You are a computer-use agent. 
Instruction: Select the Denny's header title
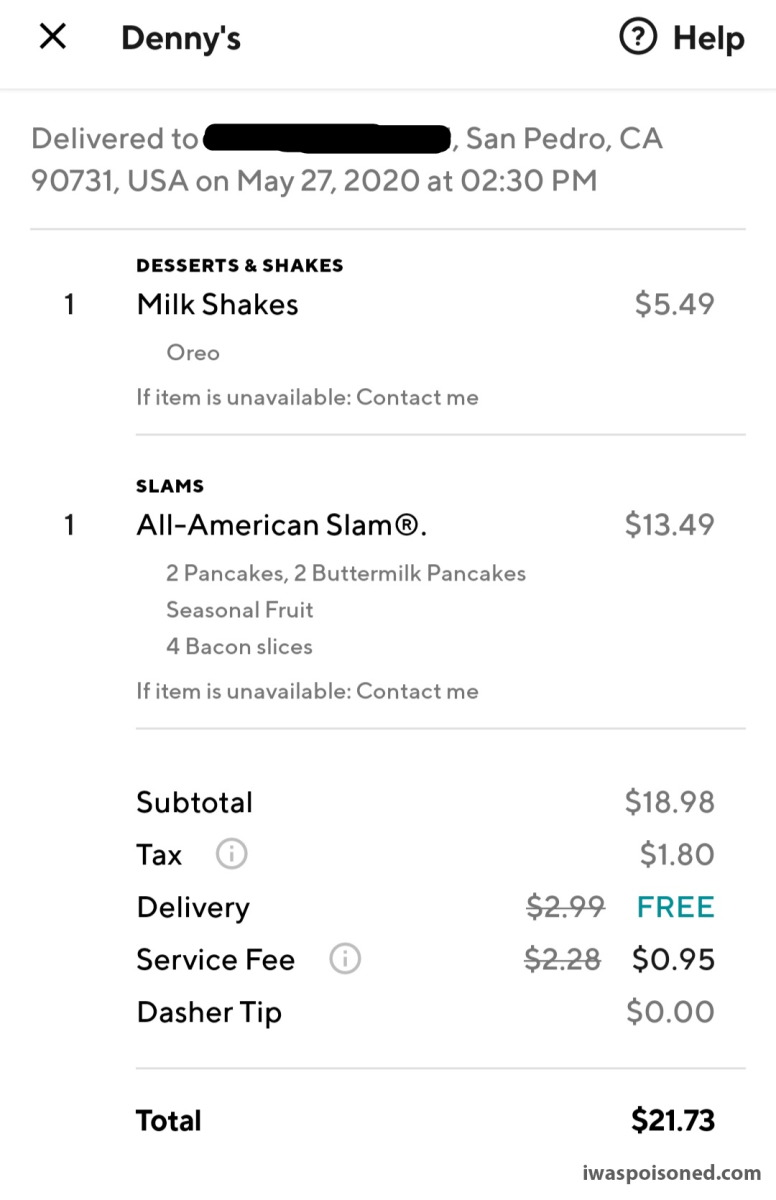tap(181, 38)
